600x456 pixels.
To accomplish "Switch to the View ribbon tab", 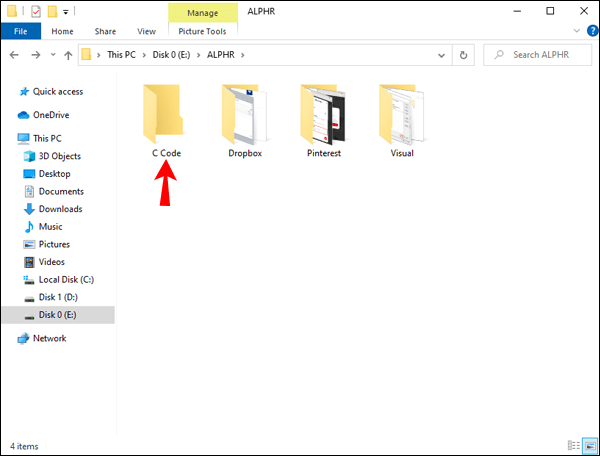I will [x=147, y=31].
